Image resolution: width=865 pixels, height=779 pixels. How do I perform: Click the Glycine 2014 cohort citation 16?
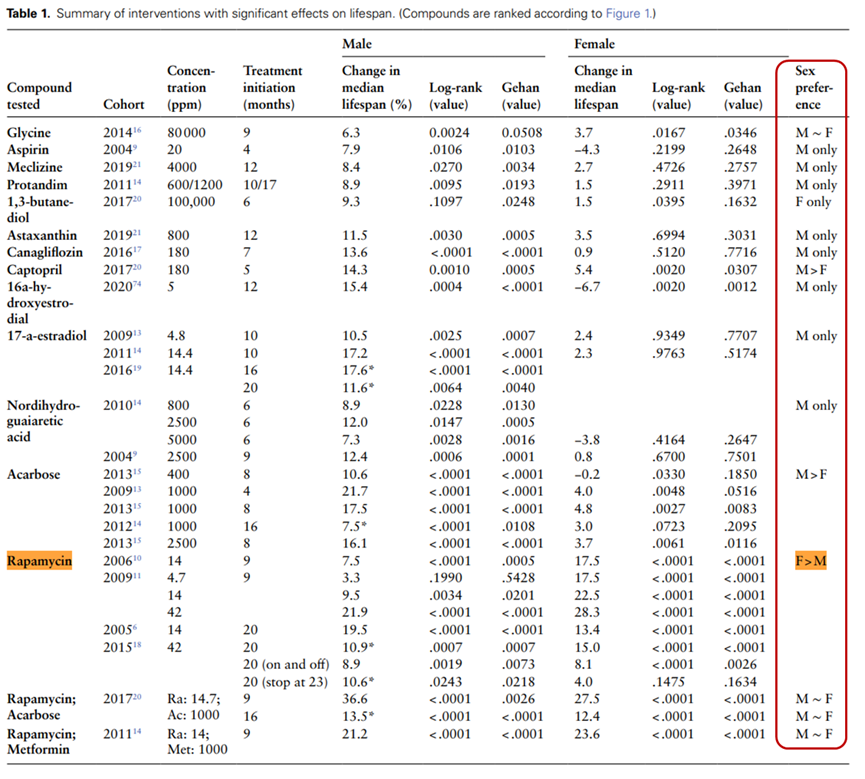point(135,130)
